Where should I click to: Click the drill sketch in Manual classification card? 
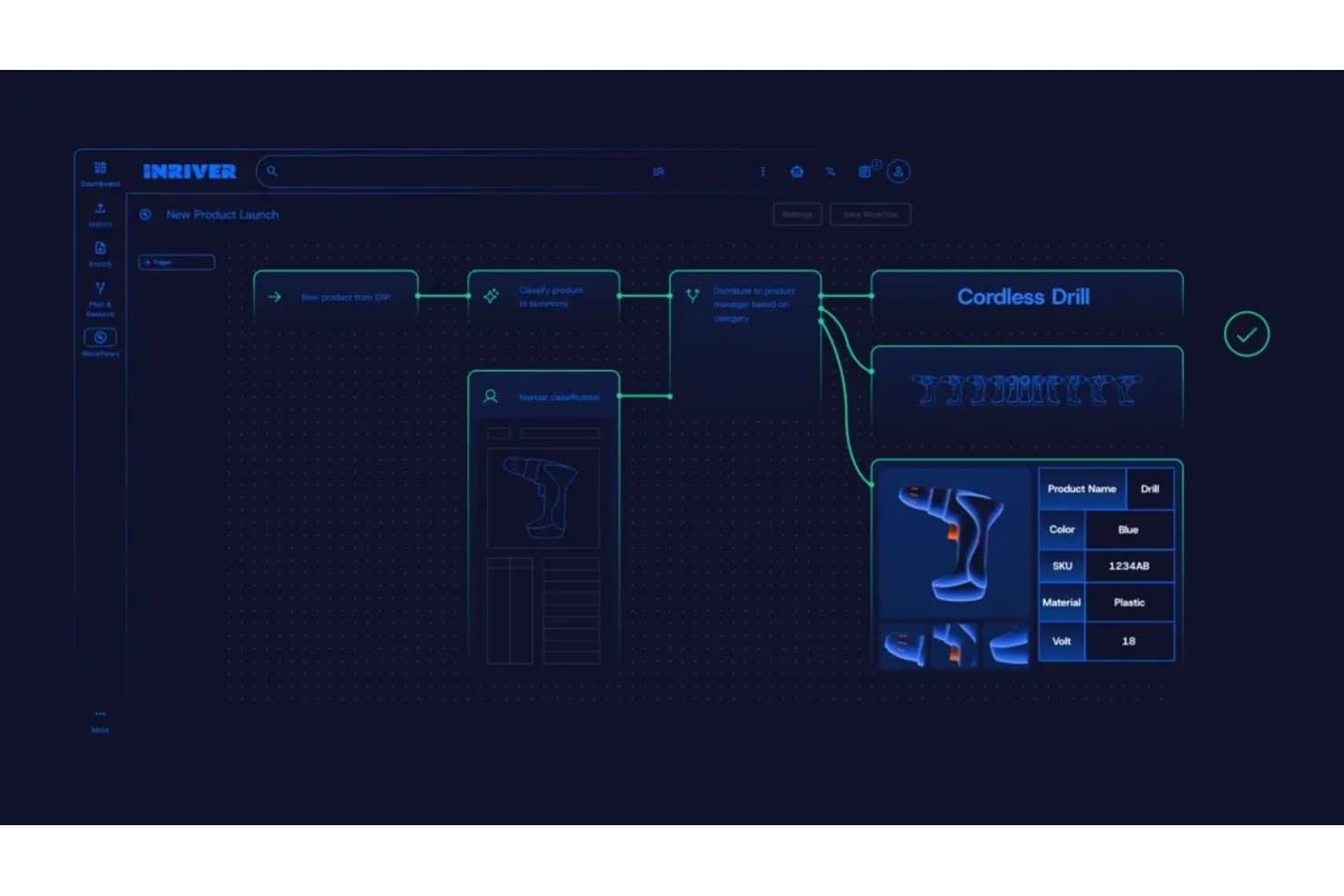point(543,498)
